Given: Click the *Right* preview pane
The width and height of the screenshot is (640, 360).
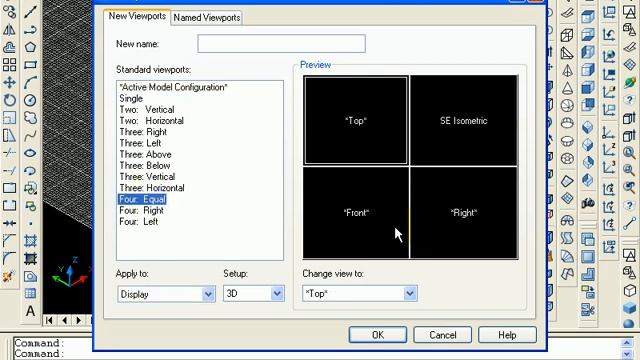Looking at the screenshot, I should tap(464, 212).
